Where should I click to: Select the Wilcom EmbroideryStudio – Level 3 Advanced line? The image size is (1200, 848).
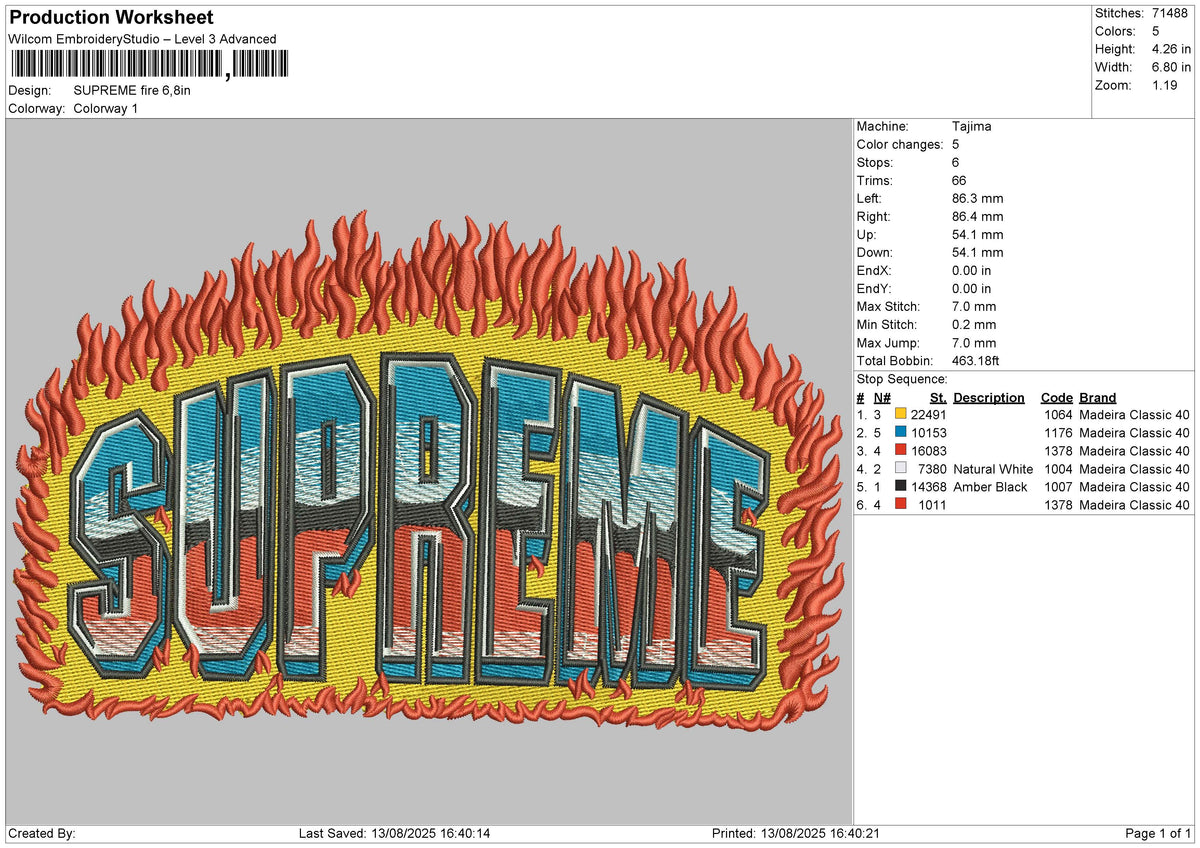142,39
